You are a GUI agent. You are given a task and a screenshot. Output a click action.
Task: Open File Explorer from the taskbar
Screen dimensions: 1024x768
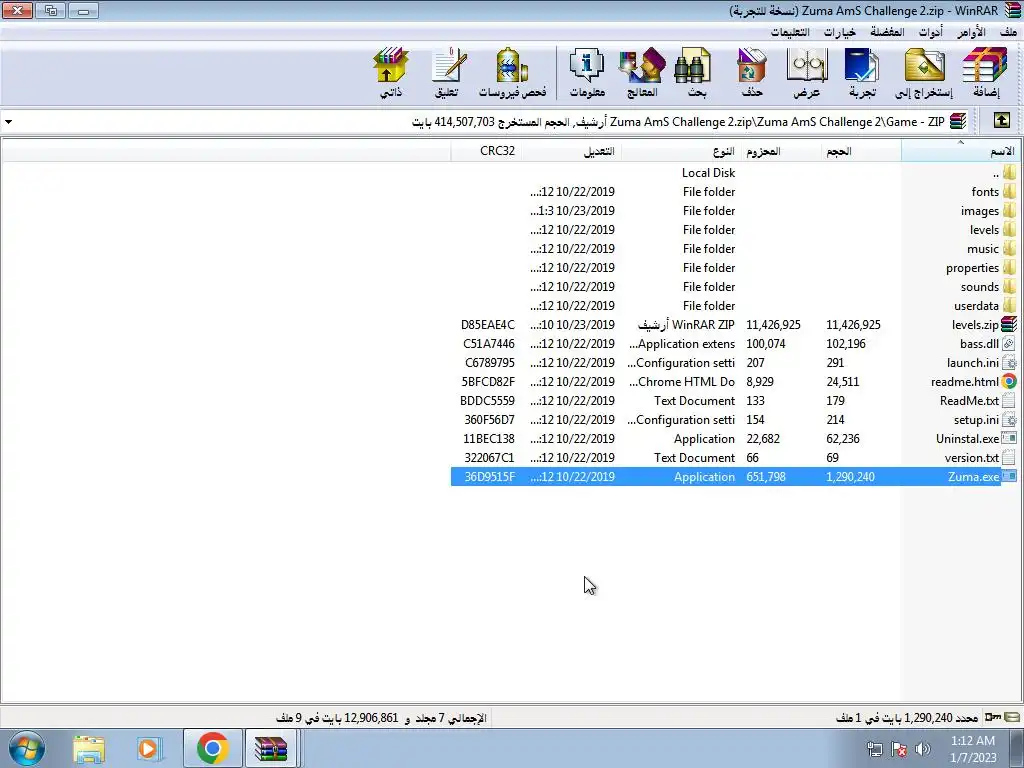(89, 748)
